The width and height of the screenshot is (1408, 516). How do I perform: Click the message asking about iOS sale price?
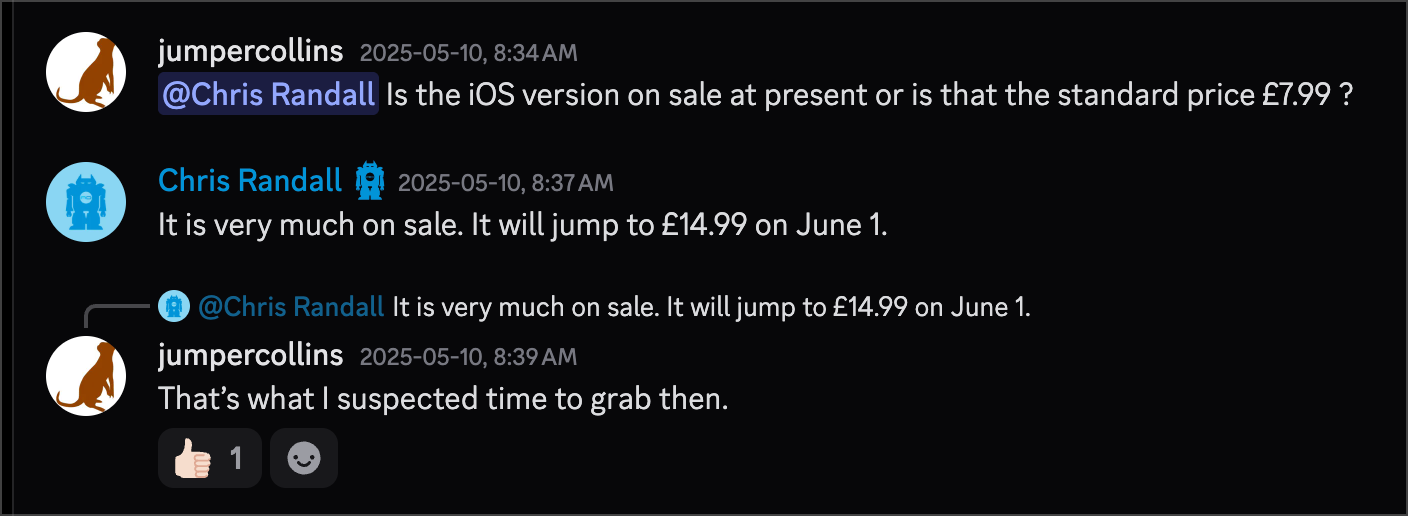[870, 95]
